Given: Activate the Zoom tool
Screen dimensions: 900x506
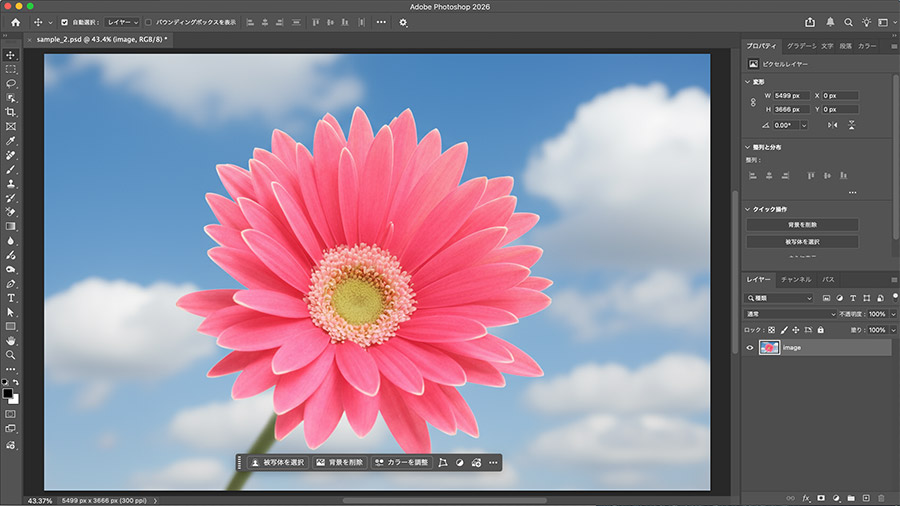Looking at the screenshot, I should 11,355.
